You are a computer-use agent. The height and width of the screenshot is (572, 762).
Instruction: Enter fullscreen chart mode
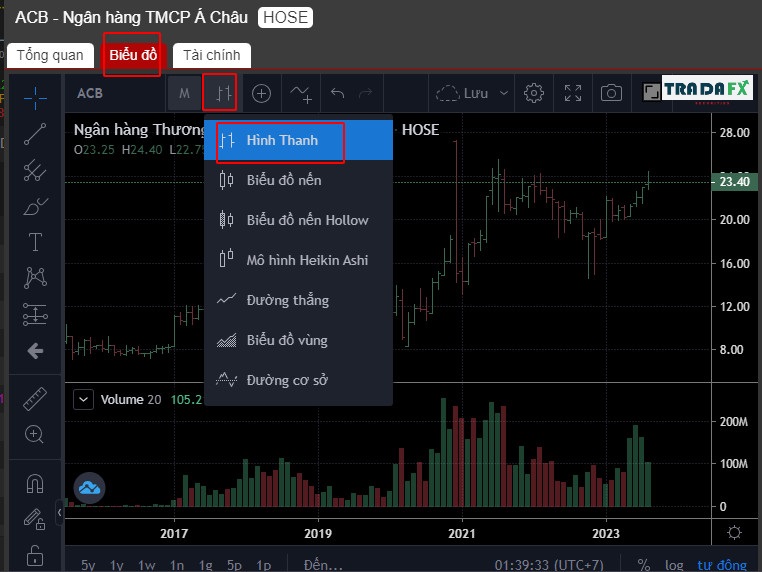[573, 93]
